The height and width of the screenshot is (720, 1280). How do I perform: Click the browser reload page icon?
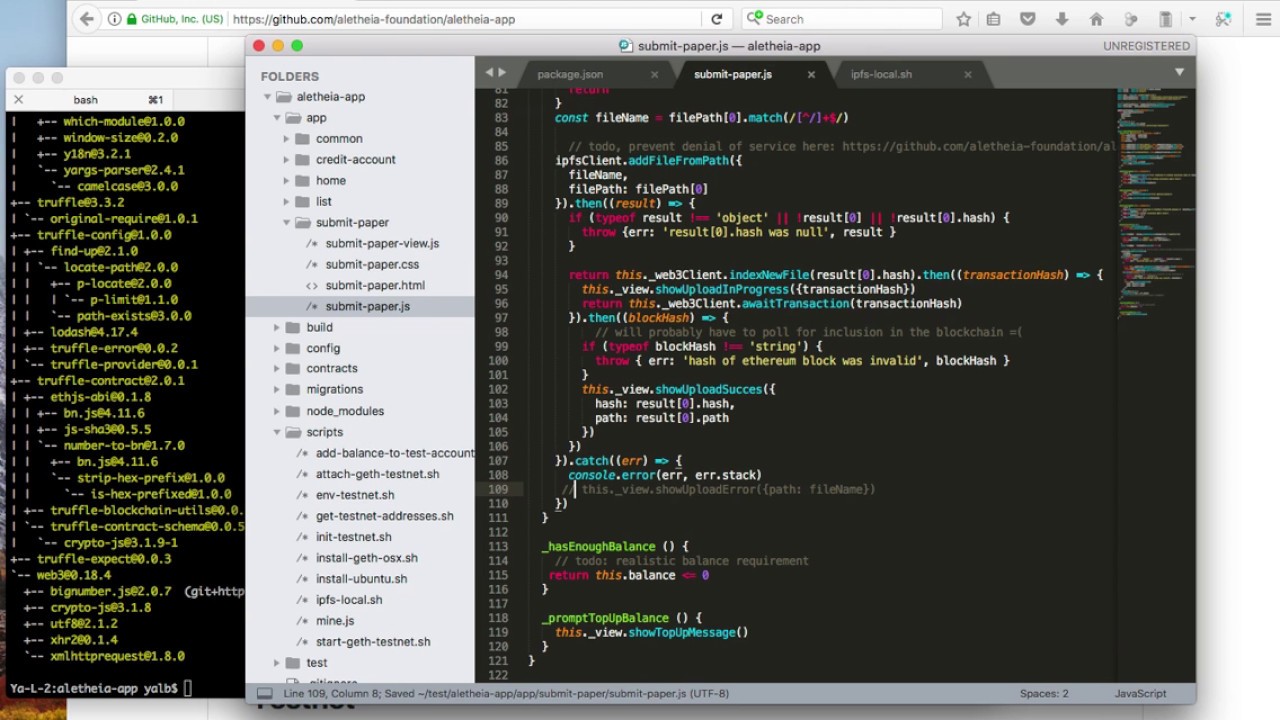pos(716,19)
